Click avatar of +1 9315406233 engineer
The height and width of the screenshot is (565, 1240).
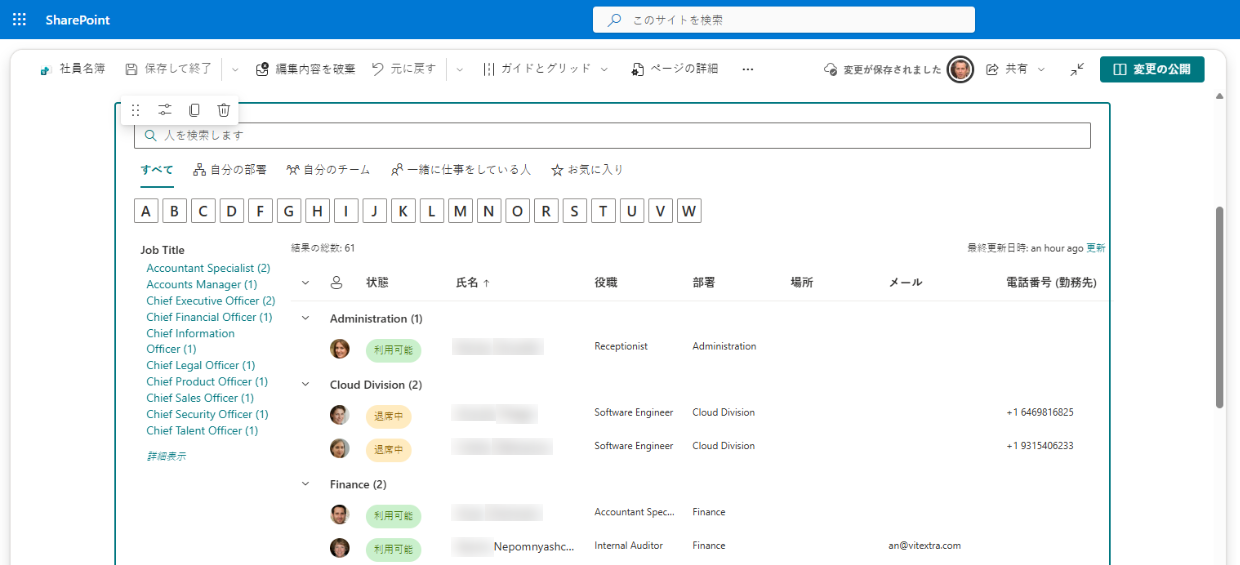(x=340, y=448)
